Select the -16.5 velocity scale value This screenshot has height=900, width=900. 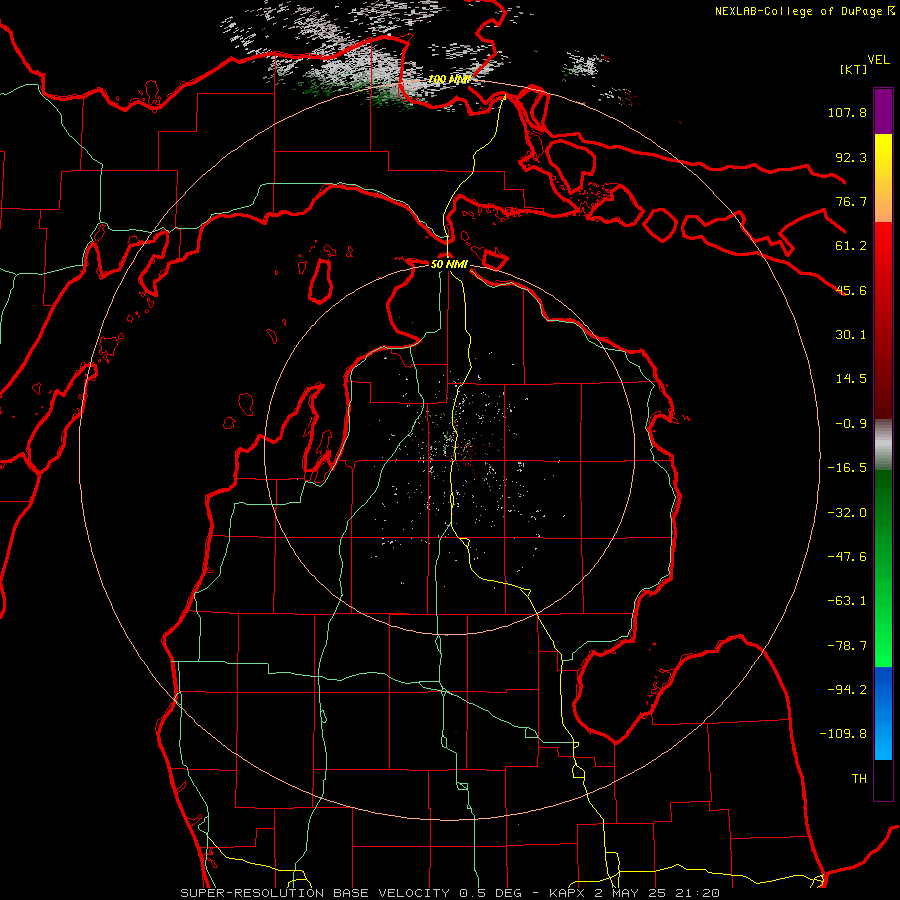(x=847, y=468)
